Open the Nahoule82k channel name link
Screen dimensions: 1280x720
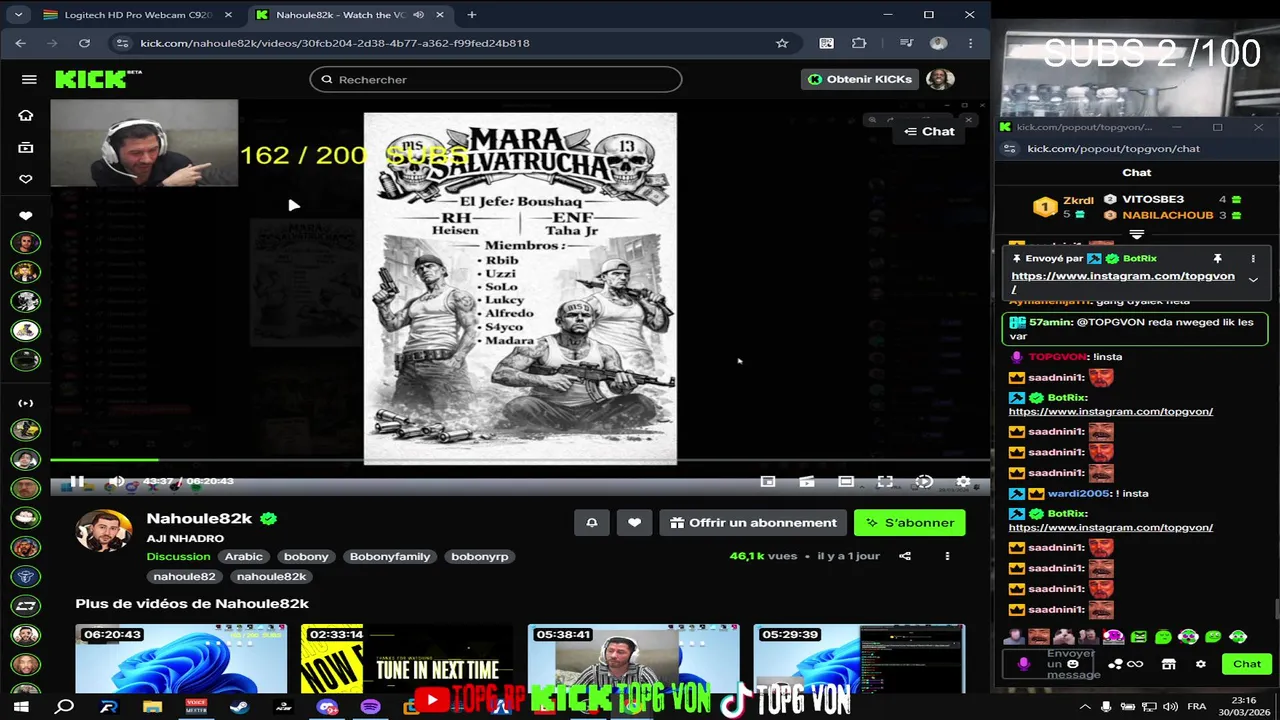pyautogui.click(x=199, y=518)
